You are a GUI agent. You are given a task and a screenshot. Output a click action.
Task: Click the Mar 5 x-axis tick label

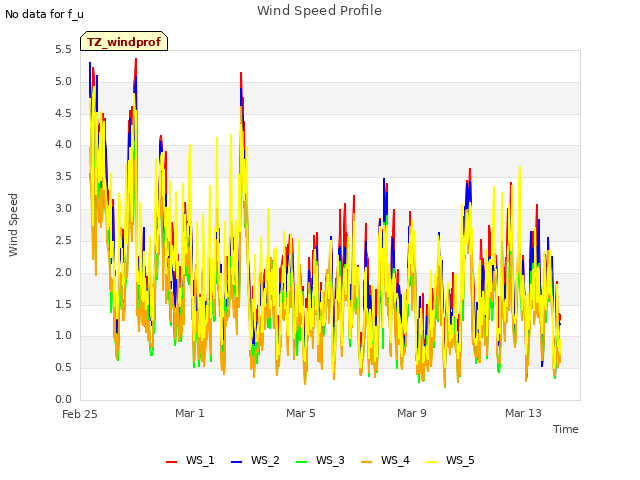coord(301,413)
